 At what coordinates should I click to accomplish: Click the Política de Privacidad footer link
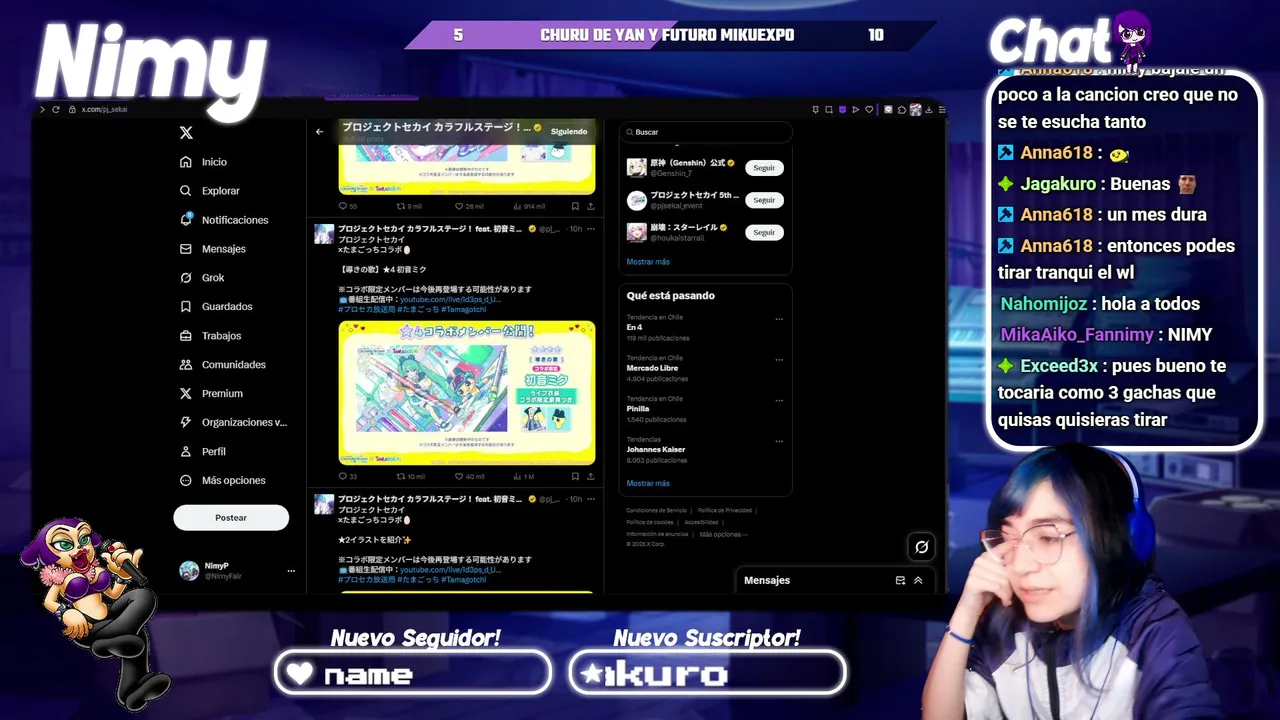[725, 511]
